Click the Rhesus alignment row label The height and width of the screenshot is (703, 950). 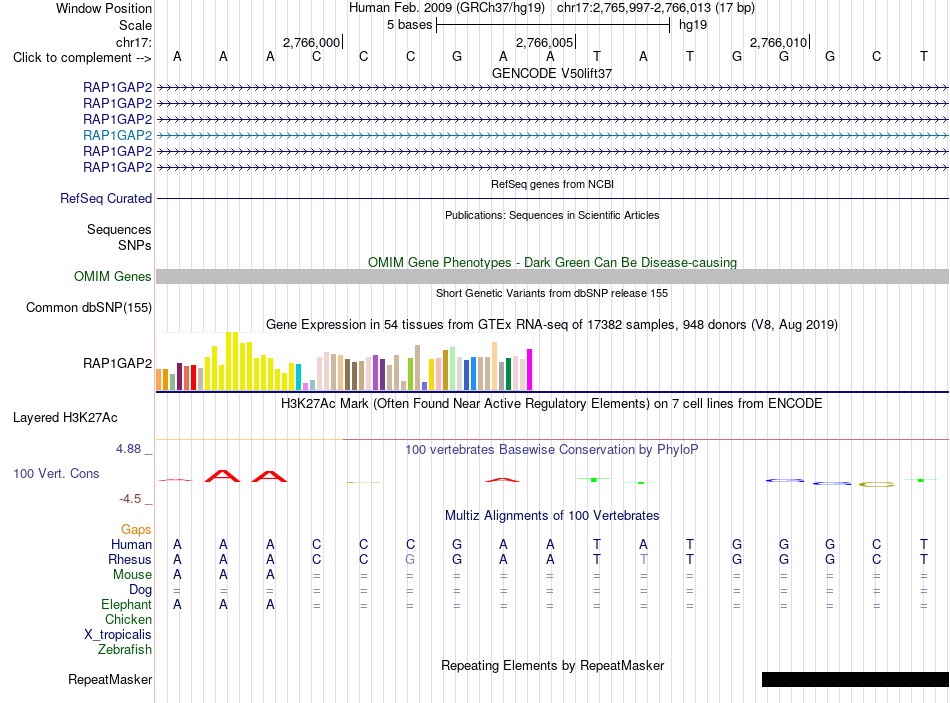click(130, 559)
